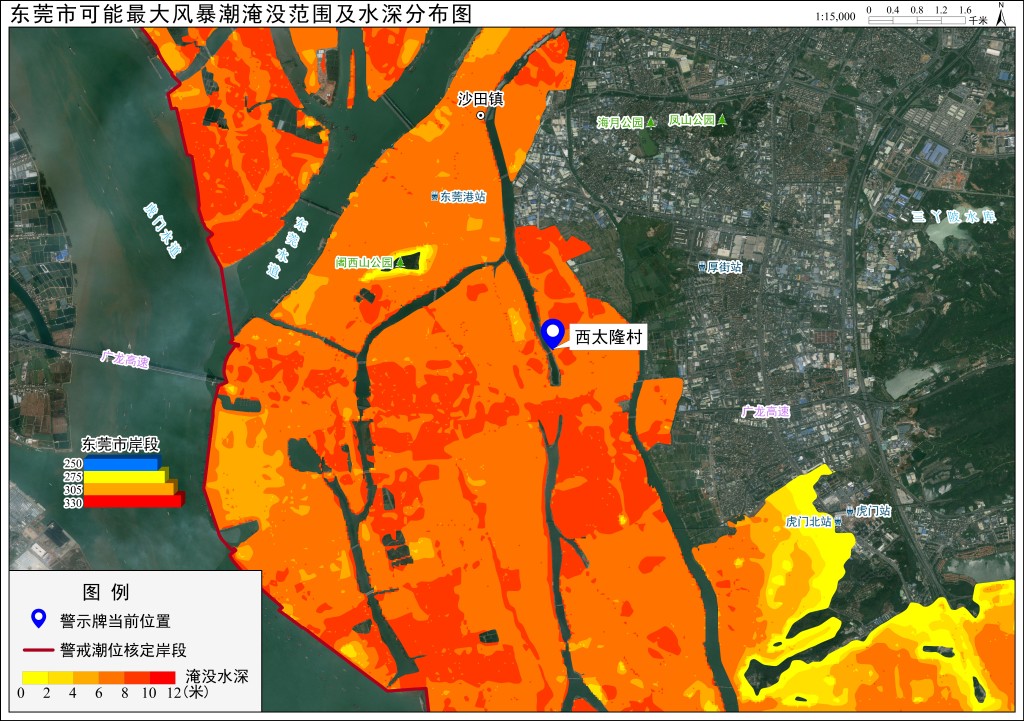Click the 虎门北站 label
Image resolution: width=1024 pixels, height=721 pixels.
[808, 522]
